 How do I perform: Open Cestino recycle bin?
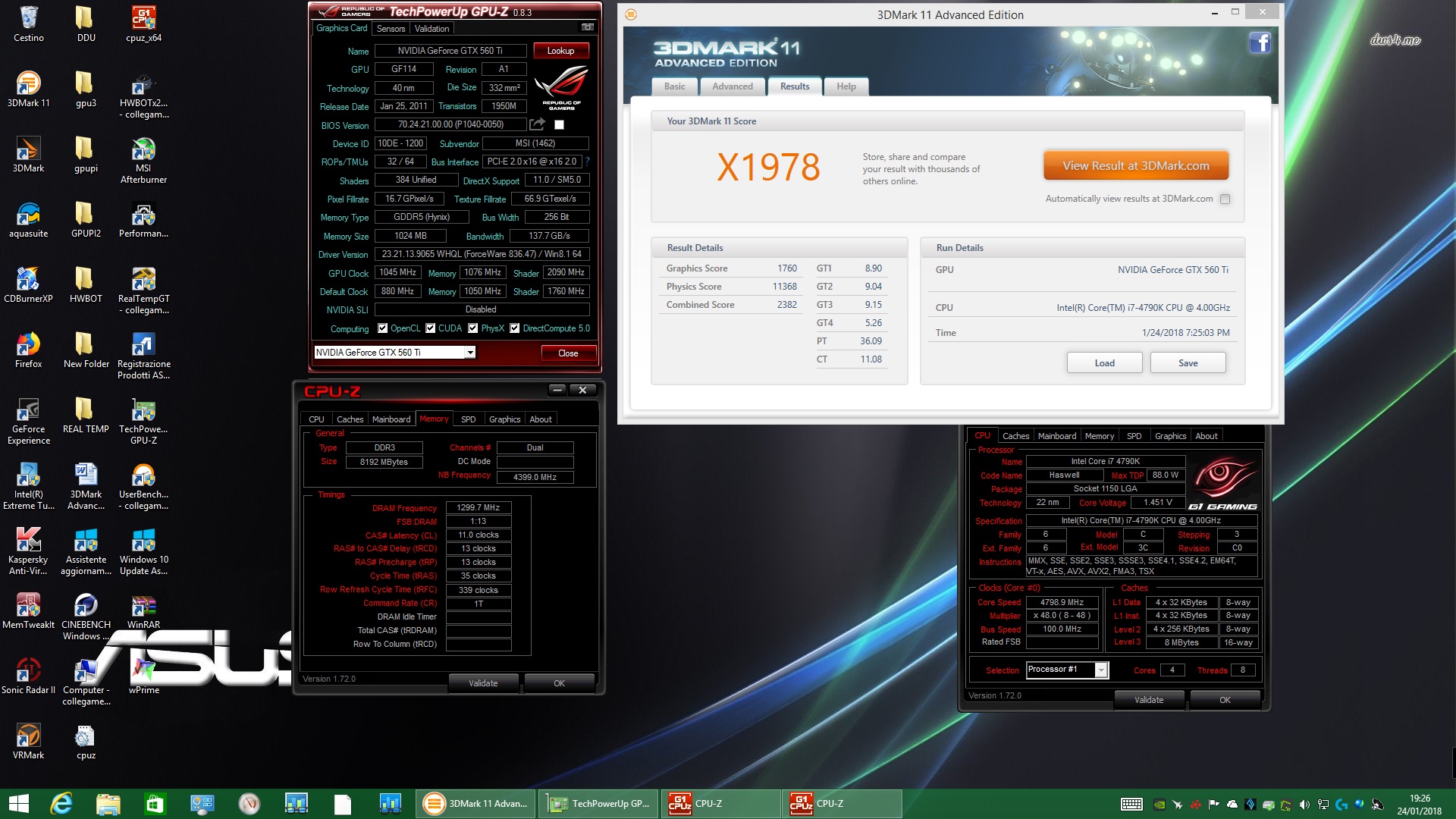28,24
